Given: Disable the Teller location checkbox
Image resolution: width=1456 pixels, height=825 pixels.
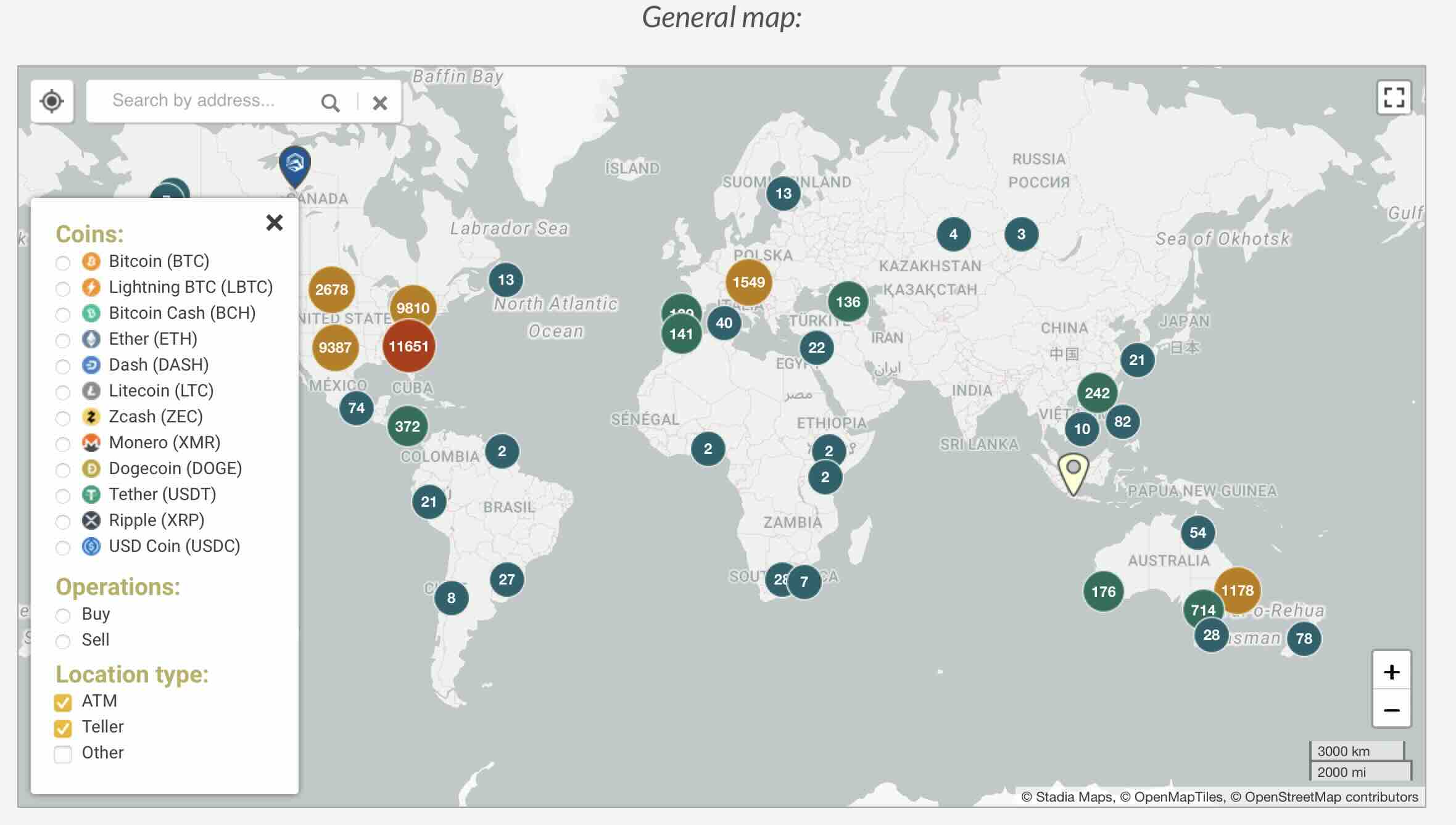Looking at the screenshot, I should point(63,728).
